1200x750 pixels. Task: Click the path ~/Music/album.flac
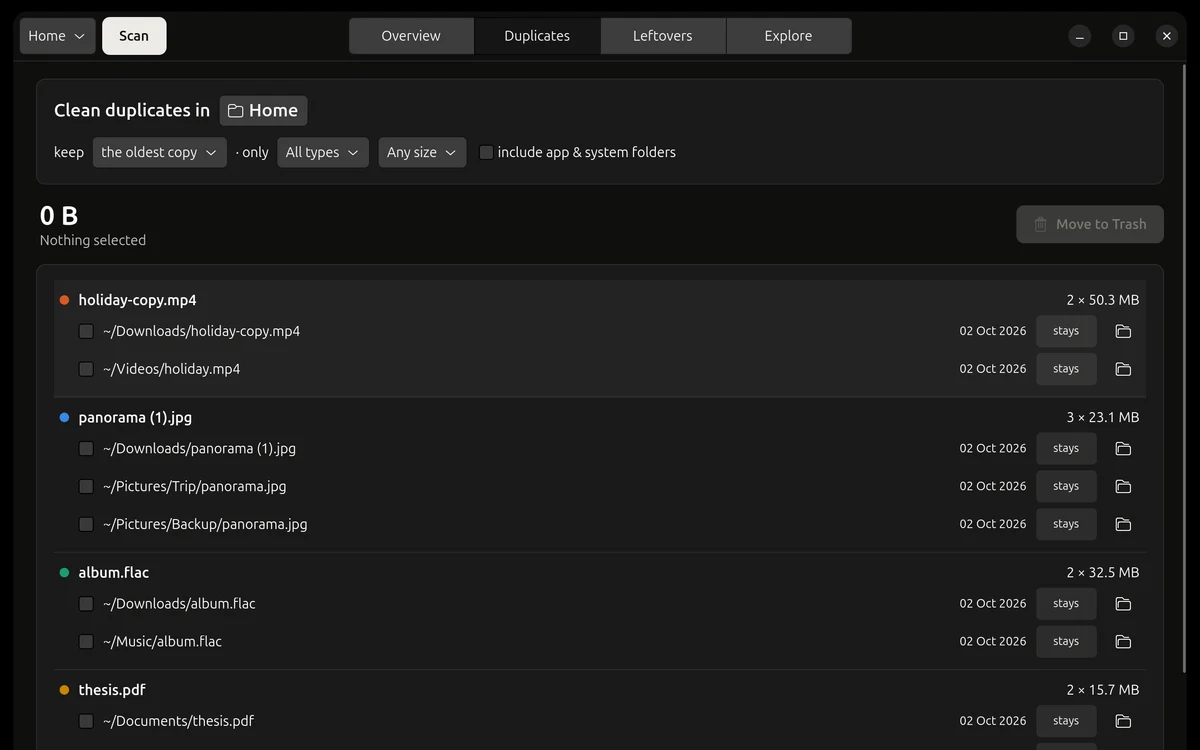(162, 641)
